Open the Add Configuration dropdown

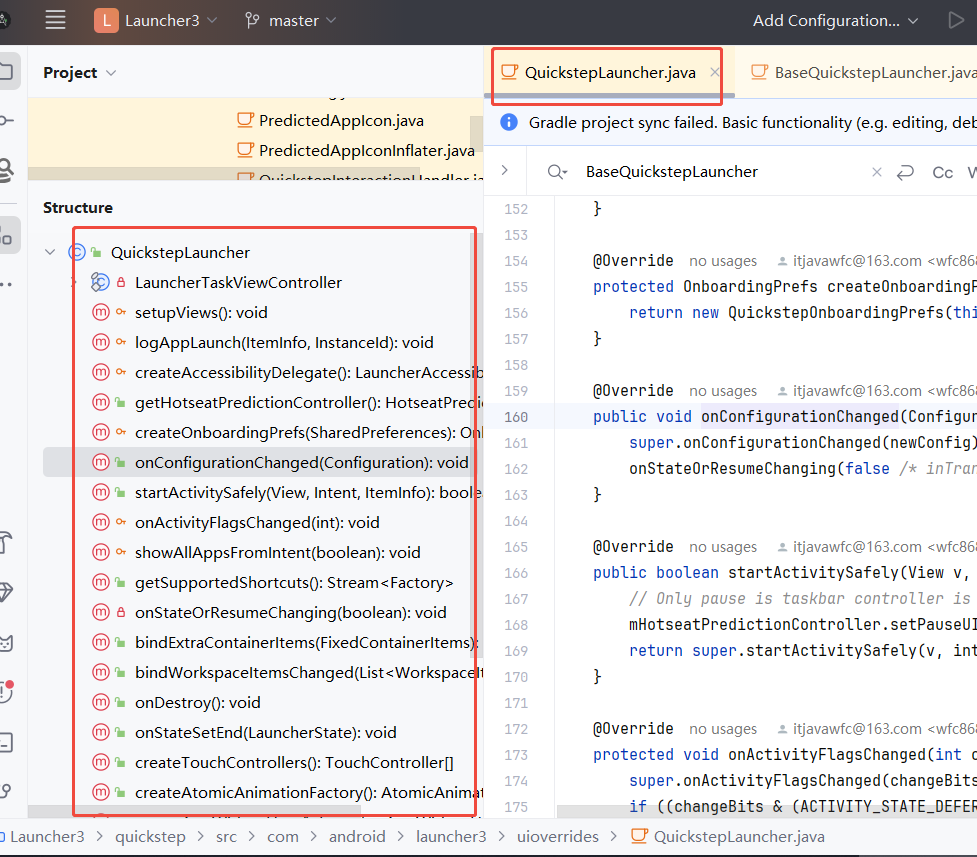(x=835, y=21)
